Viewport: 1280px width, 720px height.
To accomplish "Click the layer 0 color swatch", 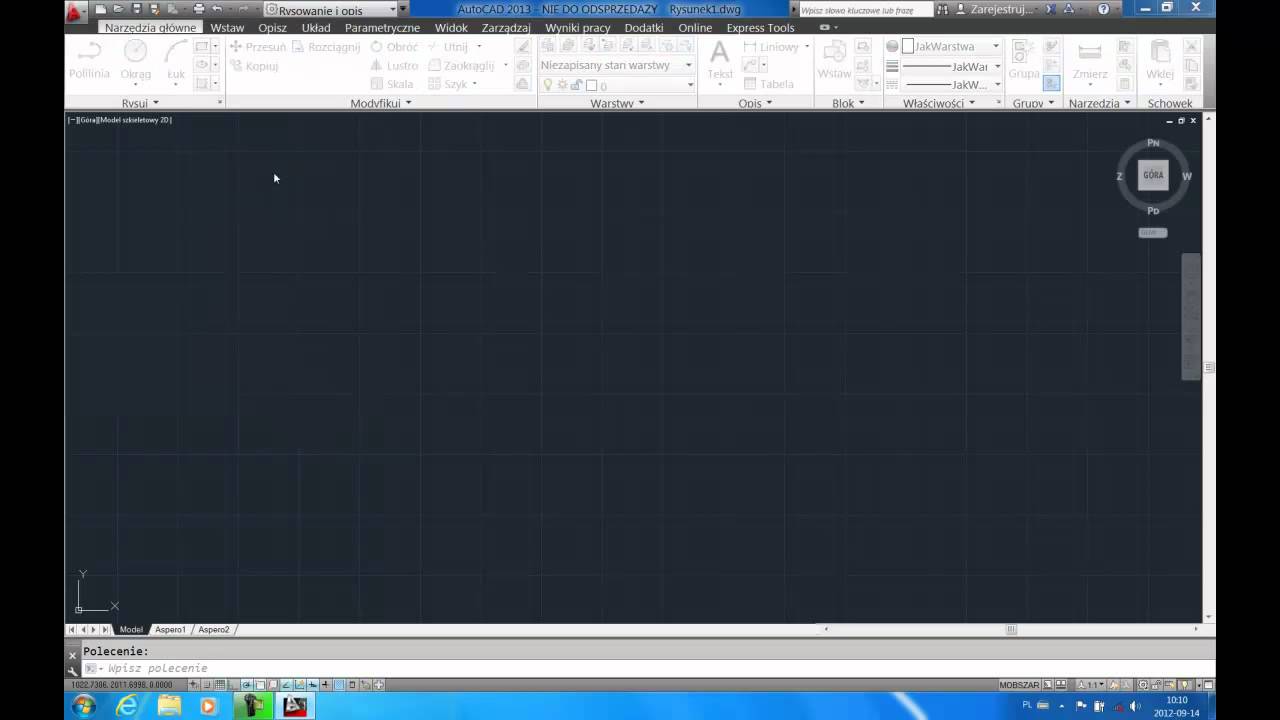I will pyautogui.click(x=591, y=86).
